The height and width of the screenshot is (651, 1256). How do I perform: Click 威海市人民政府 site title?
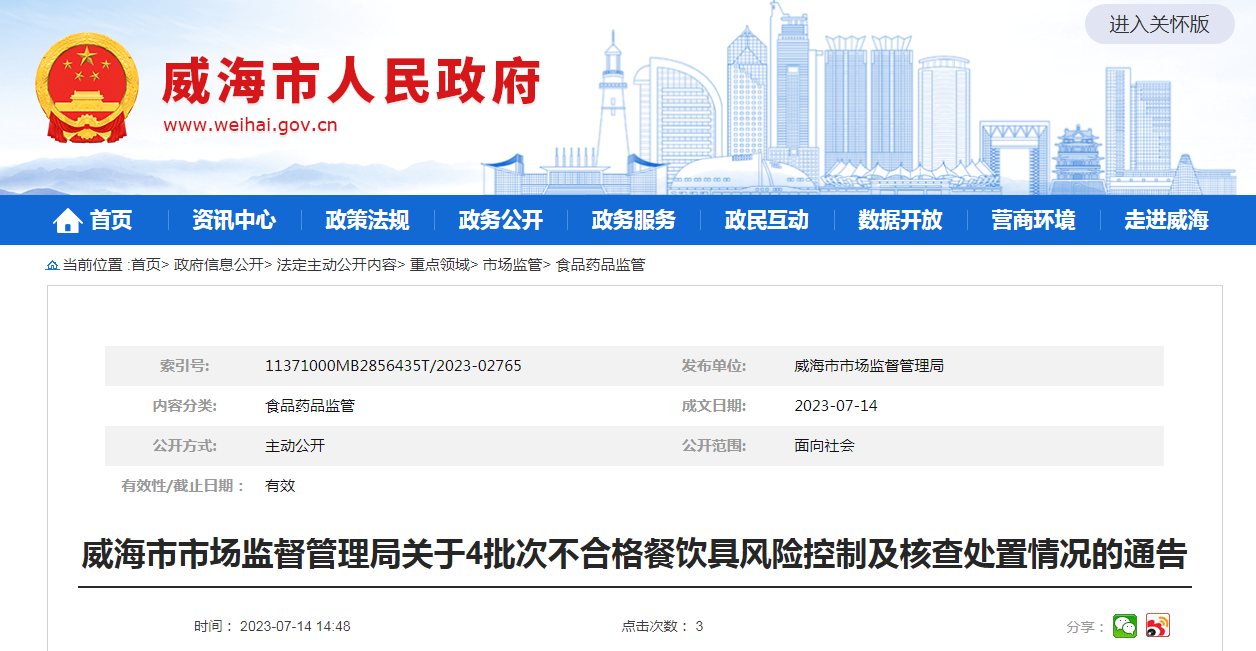pyautogui.click(x=351, y=81)
